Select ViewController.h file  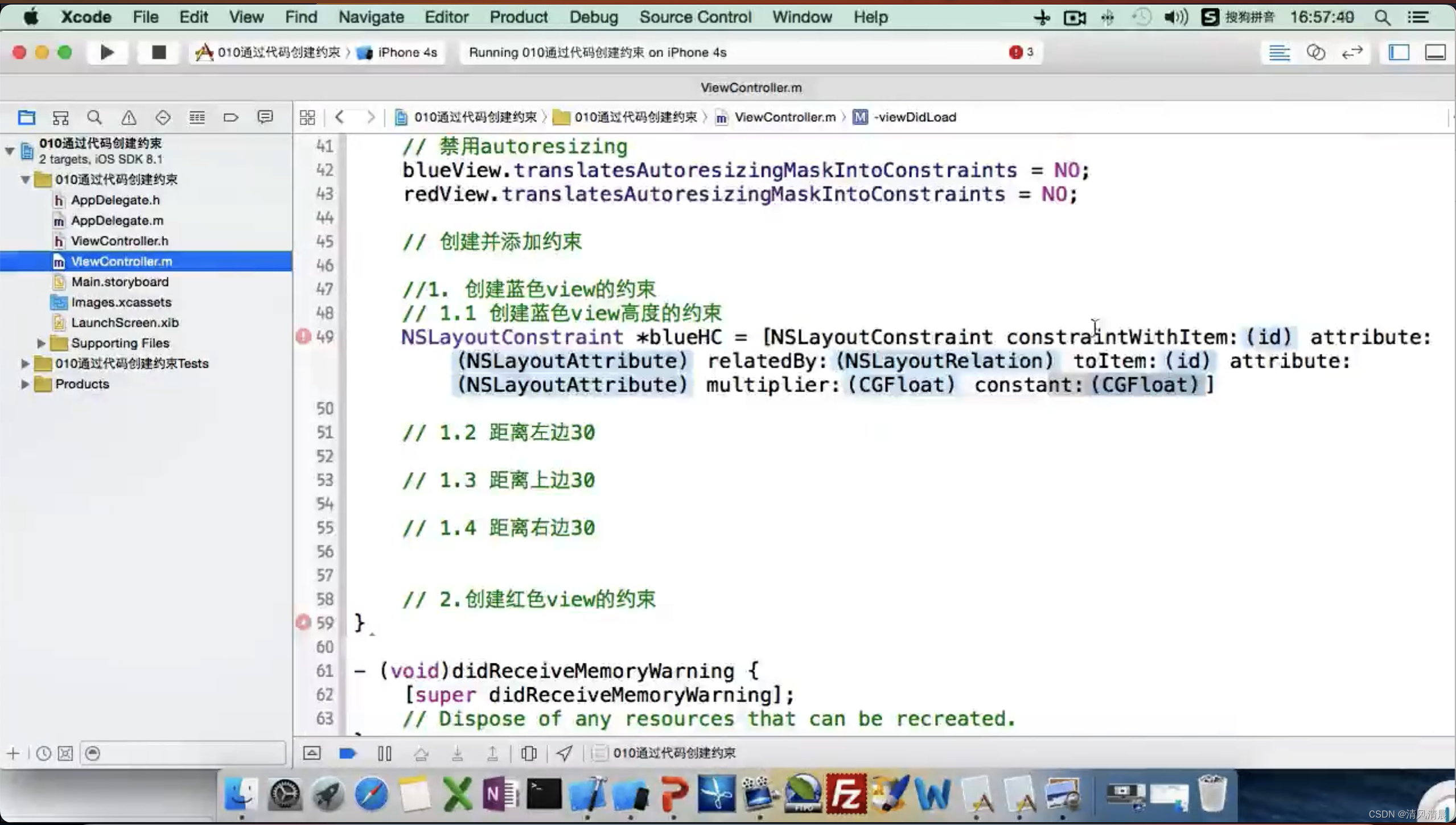click(120, 241)
